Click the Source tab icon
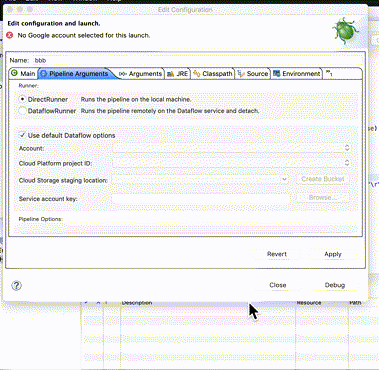The height and width of the screenshot is (370, 379). (x=241, y=74)
